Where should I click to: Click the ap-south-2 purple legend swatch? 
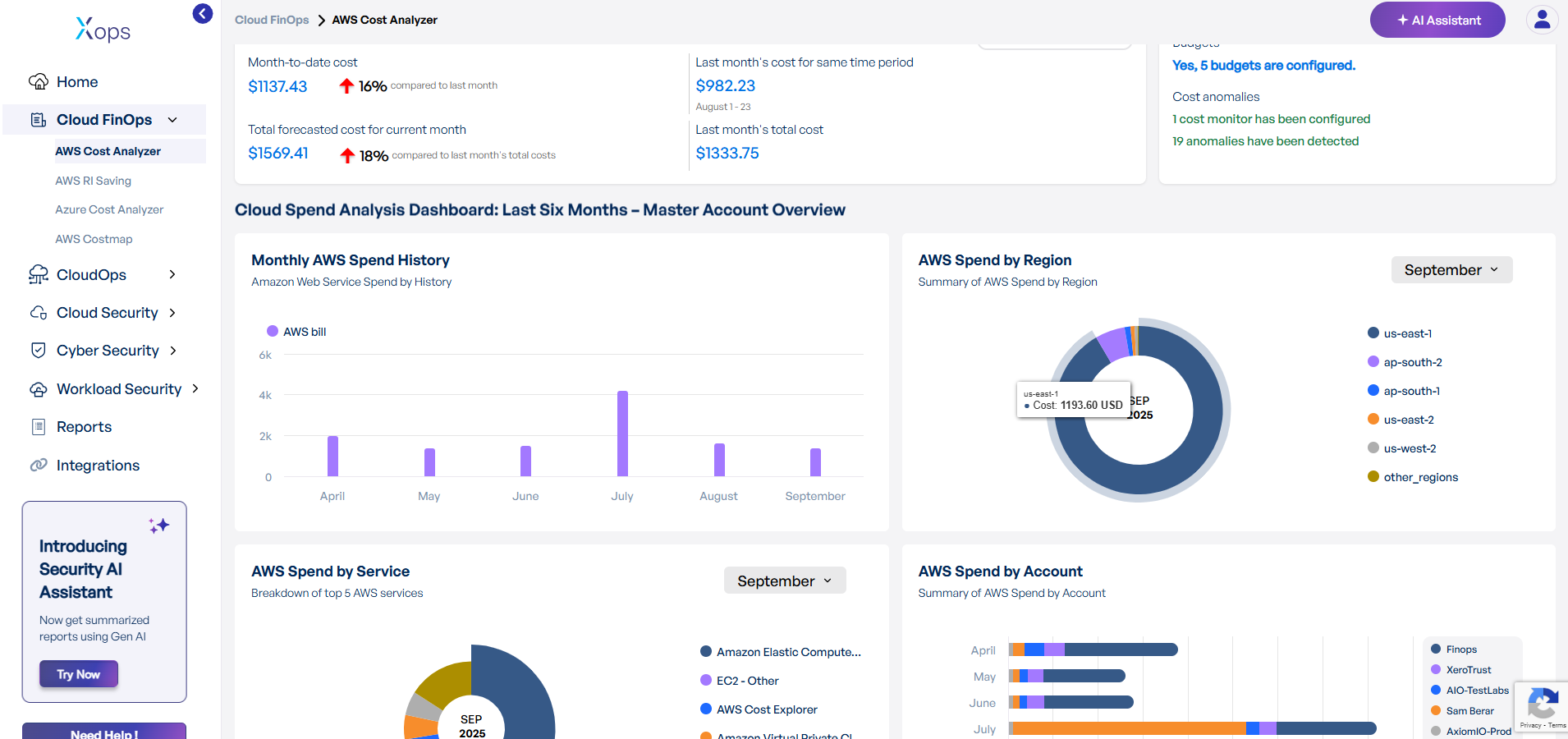point(1373,362)
